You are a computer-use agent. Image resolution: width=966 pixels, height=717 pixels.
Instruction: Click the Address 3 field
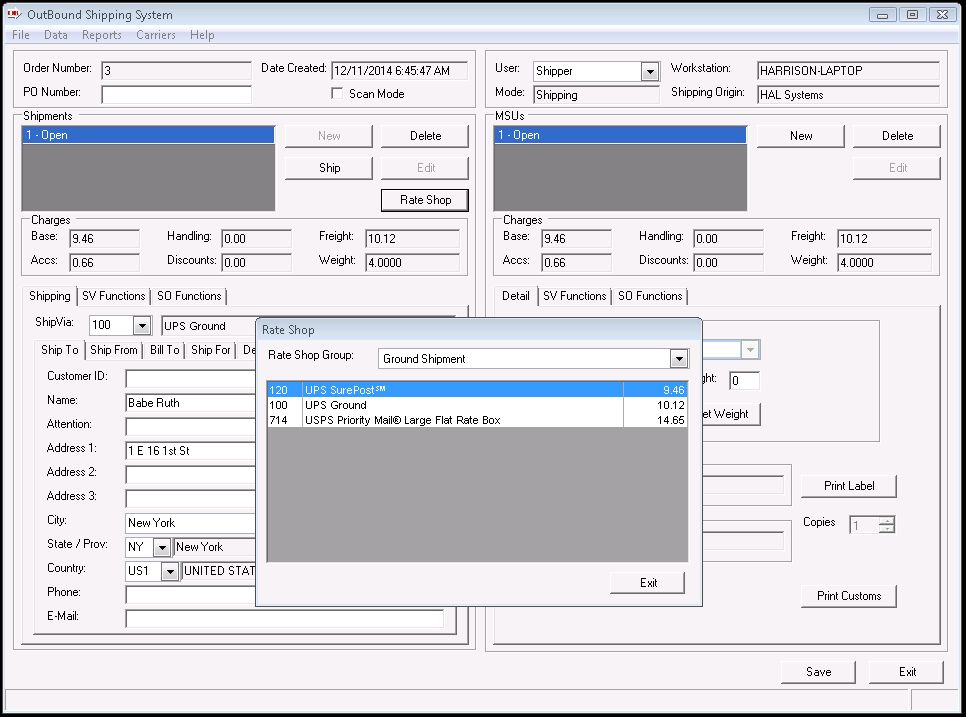pos(190,498)
